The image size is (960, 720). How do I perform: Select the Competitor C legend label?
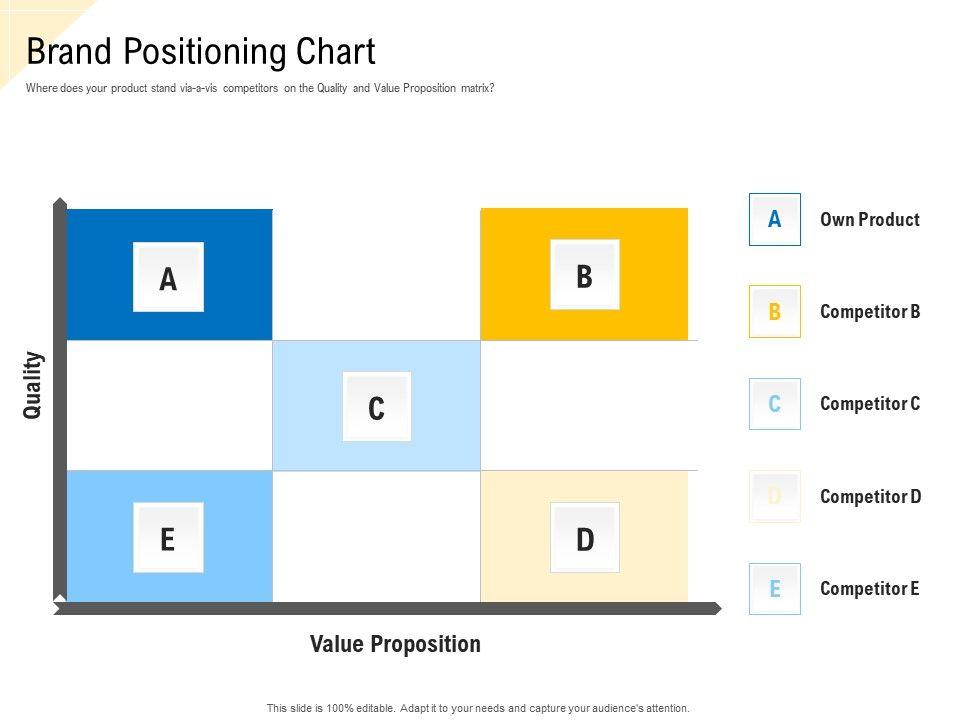pyautogui.click(x=869, y=404)
